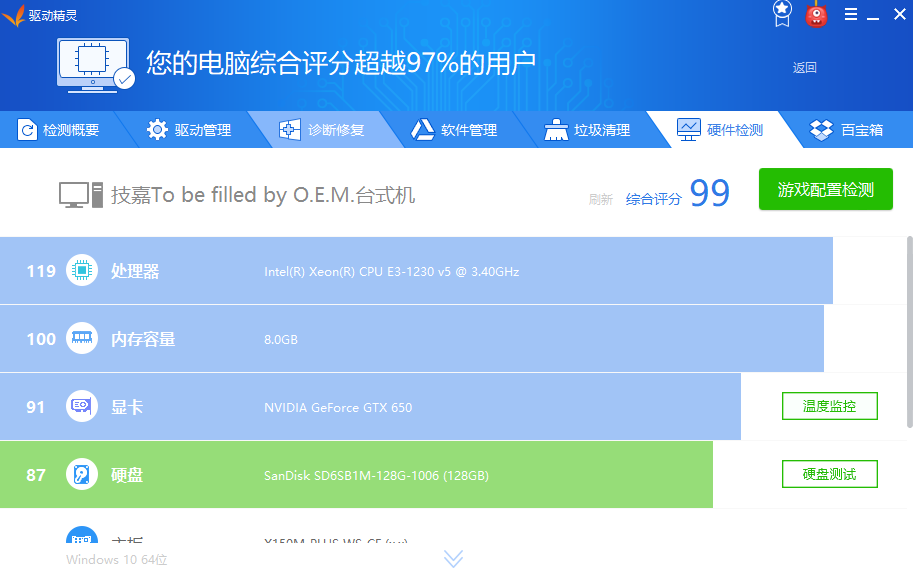Click the green 游戏配置检测 button
913x571 pixels.
pos(825,189)
